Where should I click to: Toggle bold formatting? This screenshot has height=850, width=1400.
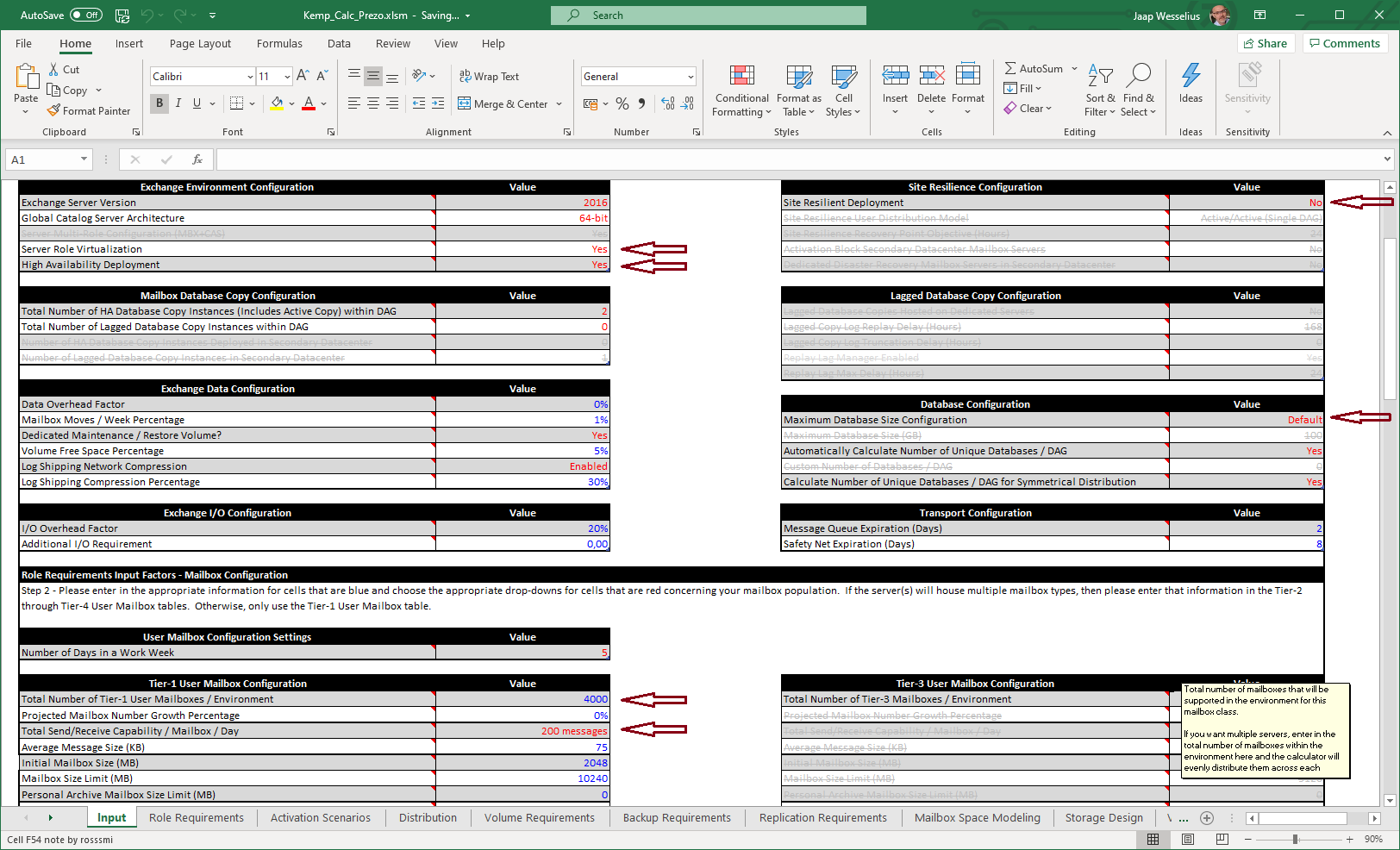(x=159, y=103)
